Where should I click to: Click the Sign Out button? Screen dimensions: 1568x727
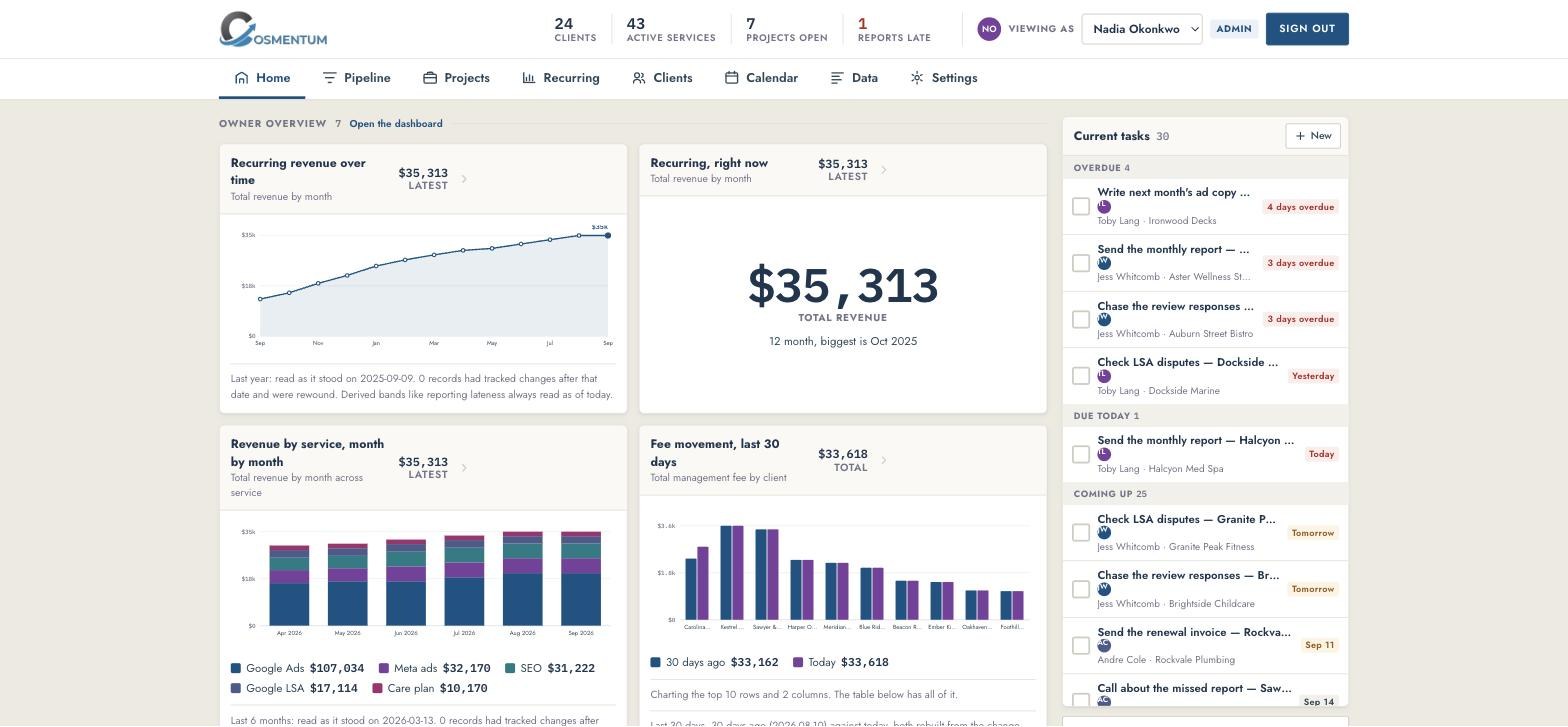pyautogui.click(x=1307, y=29)
